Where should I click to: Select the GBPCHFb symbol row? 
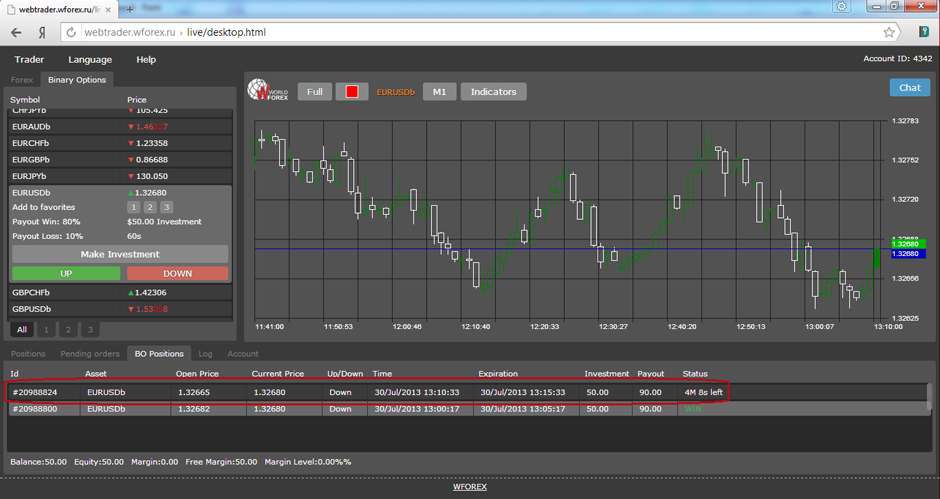(120, 293)
